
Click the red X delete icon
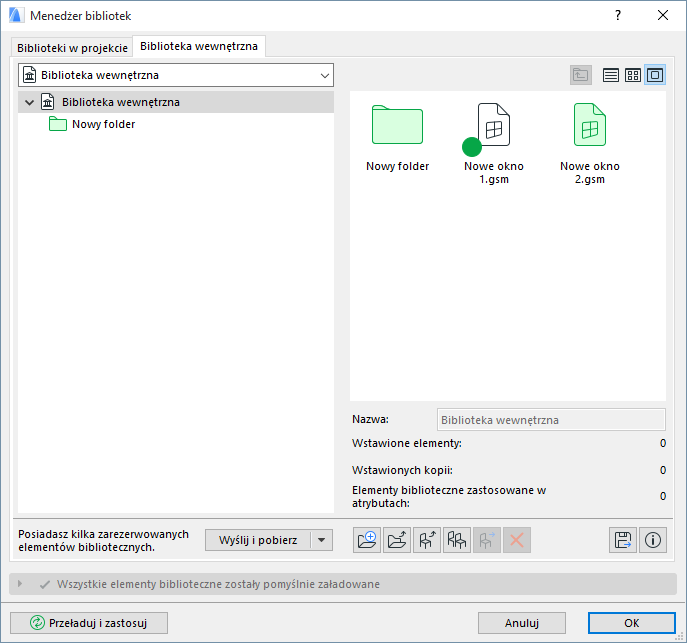[517, 540]
